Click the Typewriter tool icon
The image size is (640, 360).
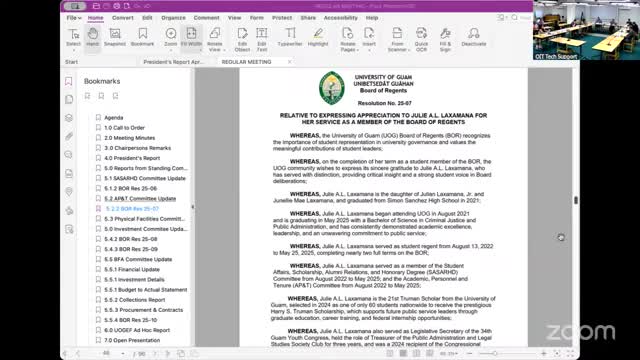pos(290,38)
